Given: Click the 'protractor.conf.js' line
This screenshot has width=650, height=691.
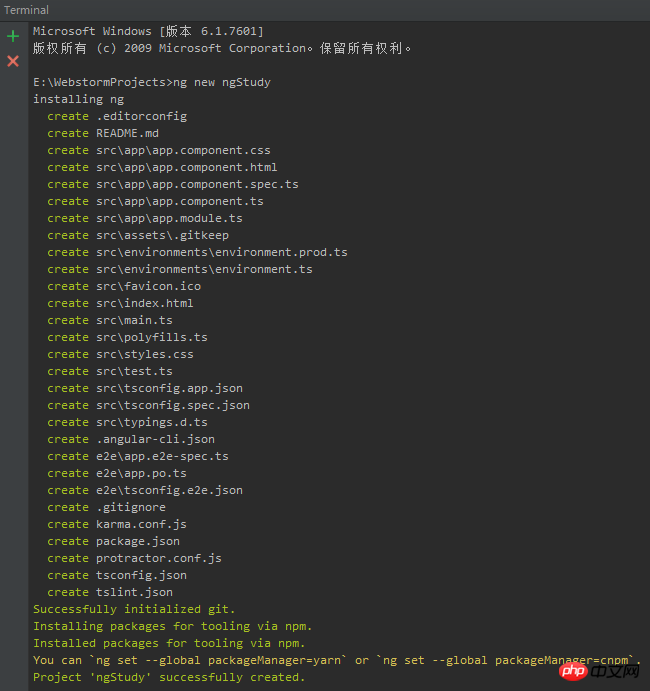Looking at the screenshot, I should (x=134, y=558).
